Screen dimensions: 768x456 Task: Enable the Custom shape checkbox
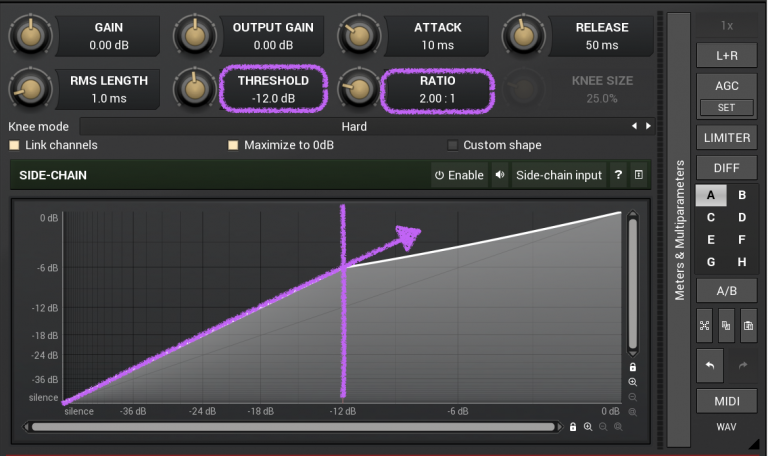point(453,145)
